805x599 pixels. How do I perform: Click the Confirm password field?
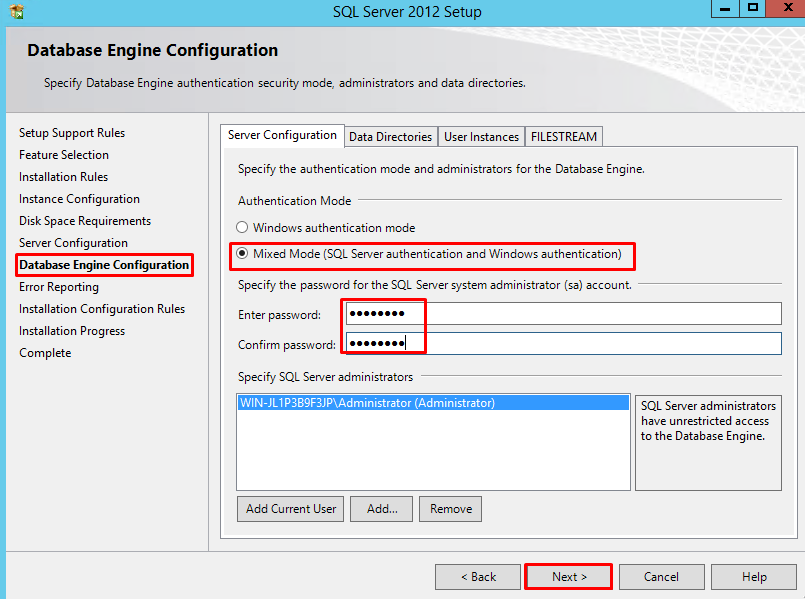[564, 343]
